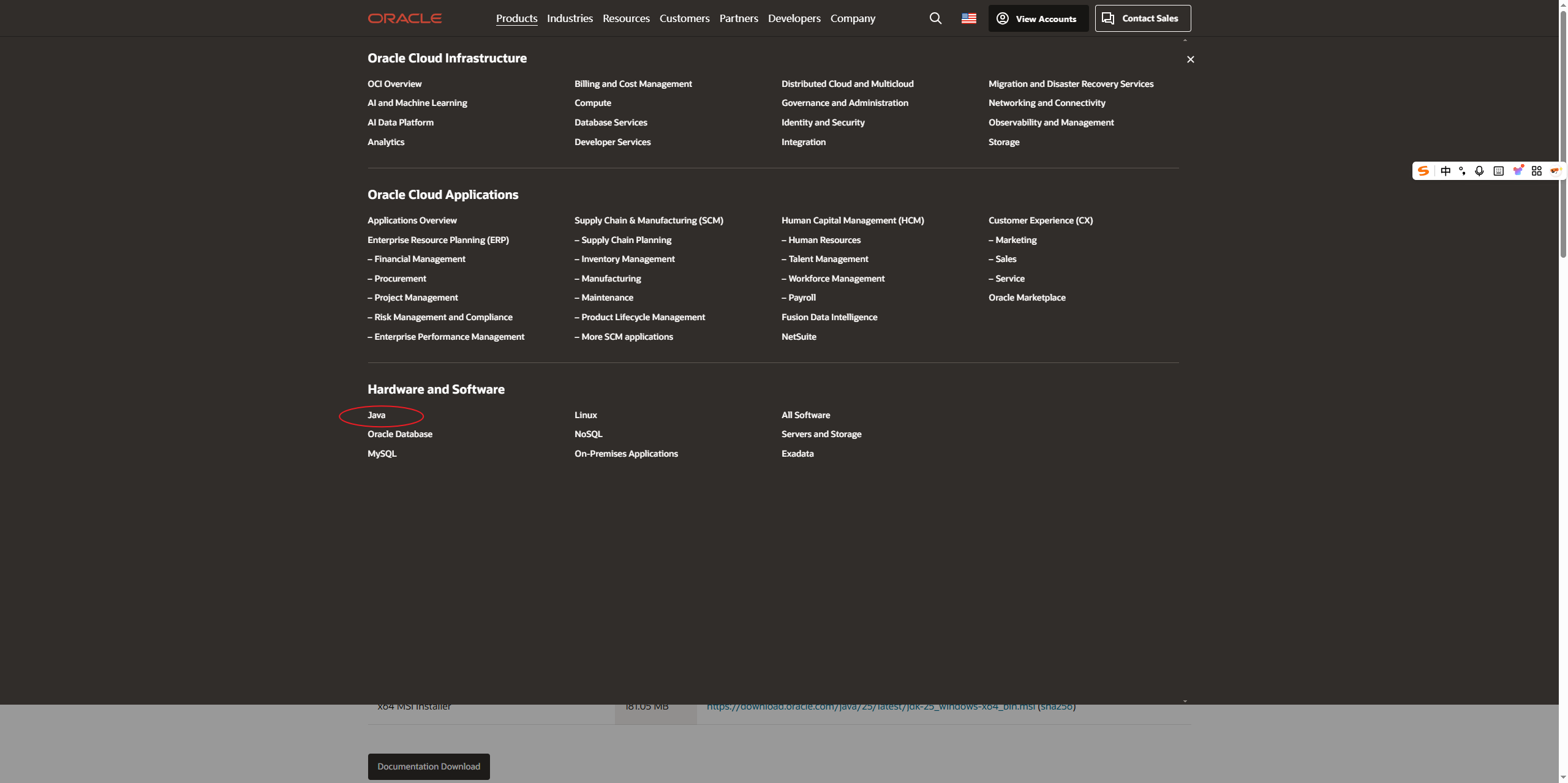Click the sha256 link in the download row
1568x783 pixels.
tap(1057, 706)
